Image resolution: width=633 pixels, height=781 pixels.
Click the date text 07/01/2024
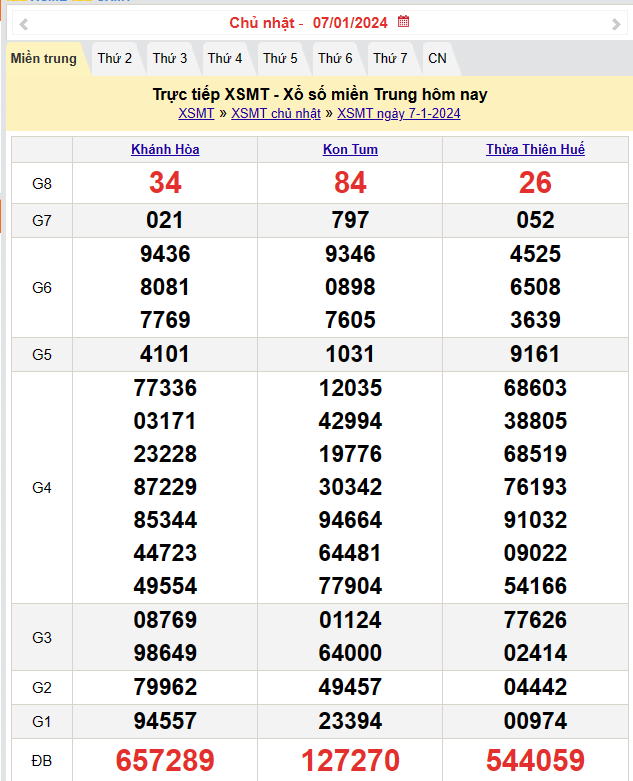point(350,23)
